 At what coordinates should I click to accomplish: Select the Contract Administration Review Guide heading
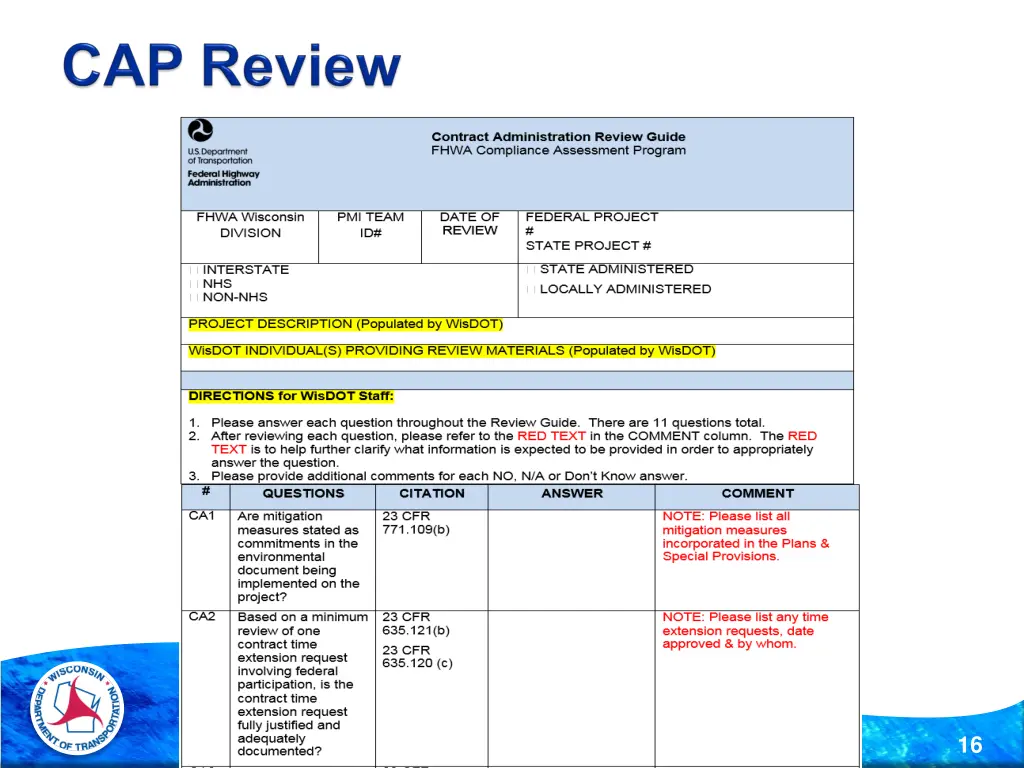pos(558,136)
